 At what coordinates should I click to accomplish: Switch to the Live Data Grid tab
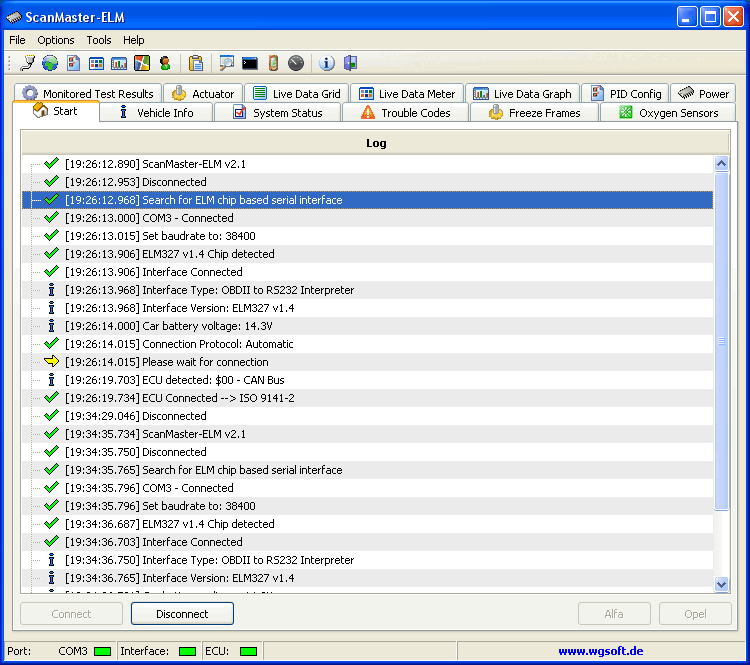pos(297,93)
